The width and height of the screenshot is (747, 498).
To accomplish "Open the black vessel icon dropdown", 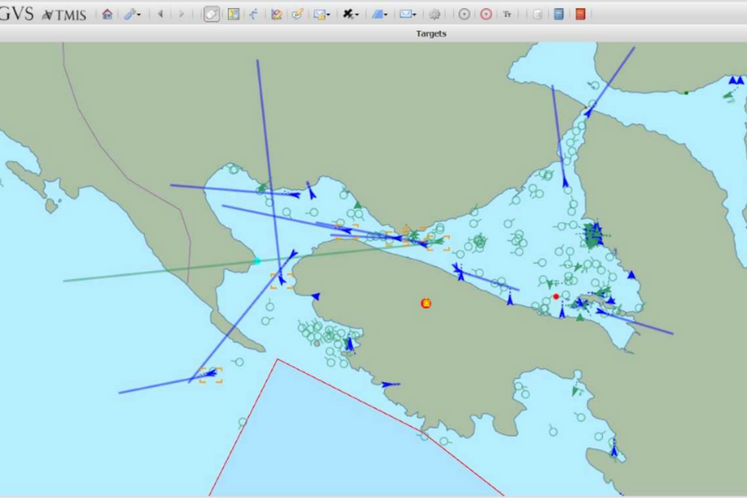I will (350, 14).
